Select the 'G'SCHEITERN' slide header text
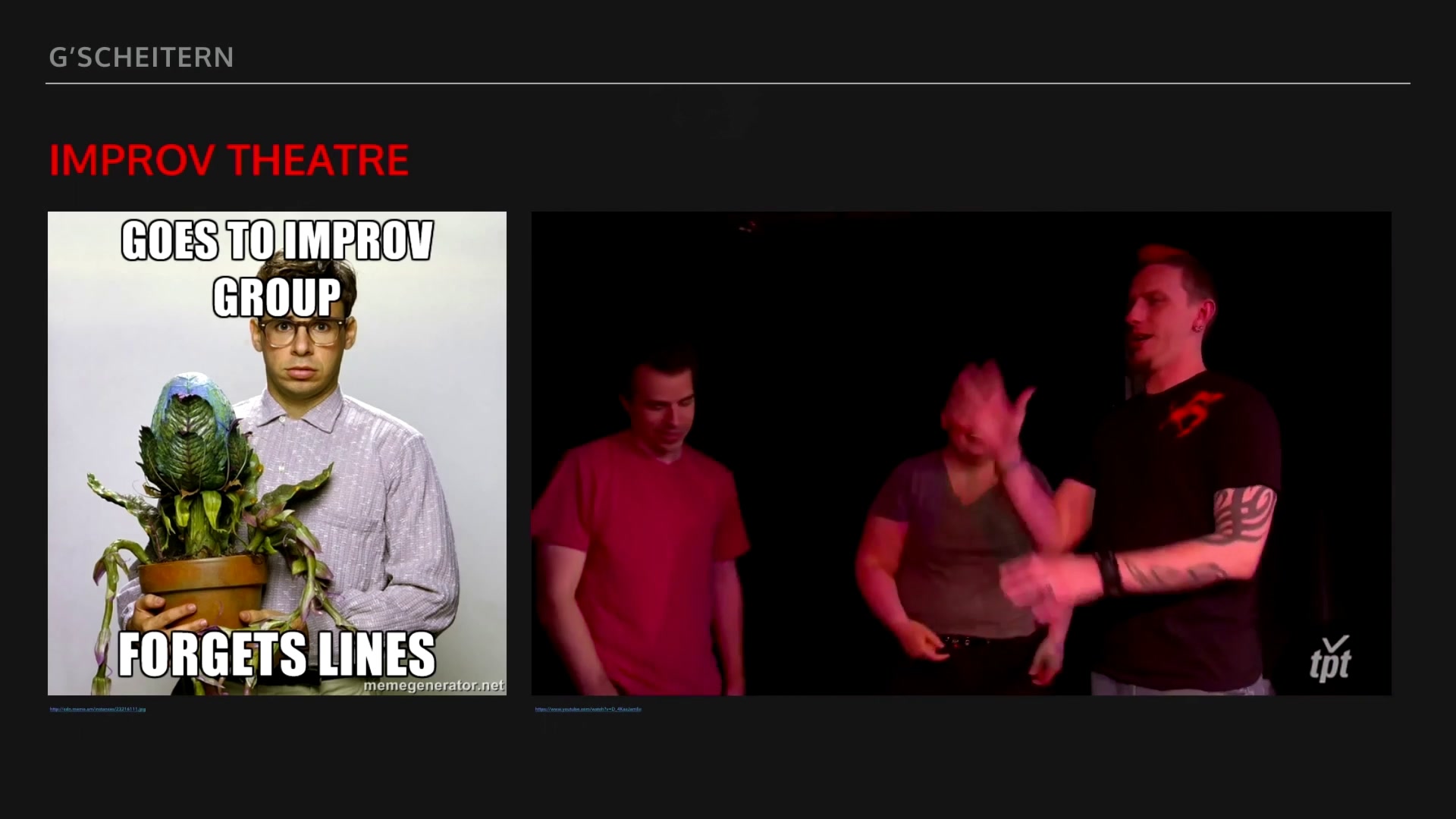Image resolution: width=1456 pixels, height=819 pixels. coord(141,58)
